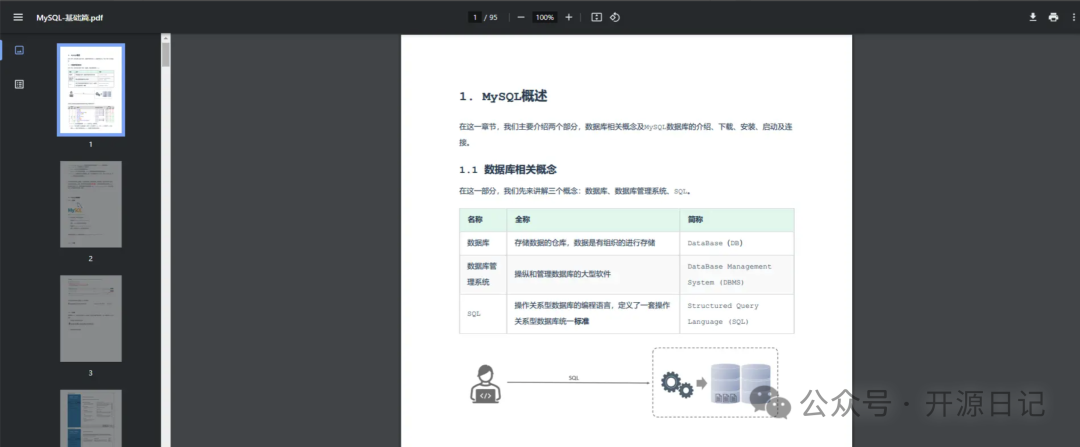This screenshot has height=447, width=1080.
Task: Click the zoom in plus icon
Action: pyautogui.click(x=569, y=17)
